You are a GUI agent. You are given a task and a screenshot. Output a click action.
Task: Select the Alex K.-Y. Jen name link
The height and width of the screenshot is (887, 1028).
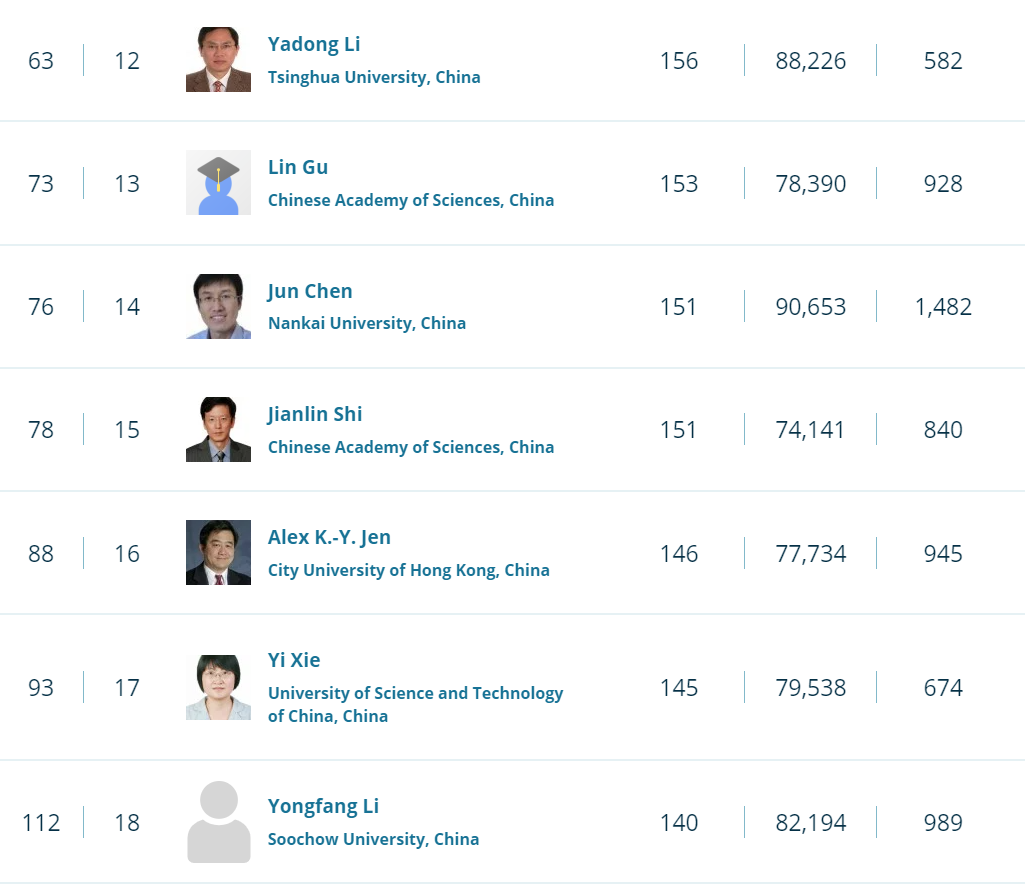pos(329,537)
